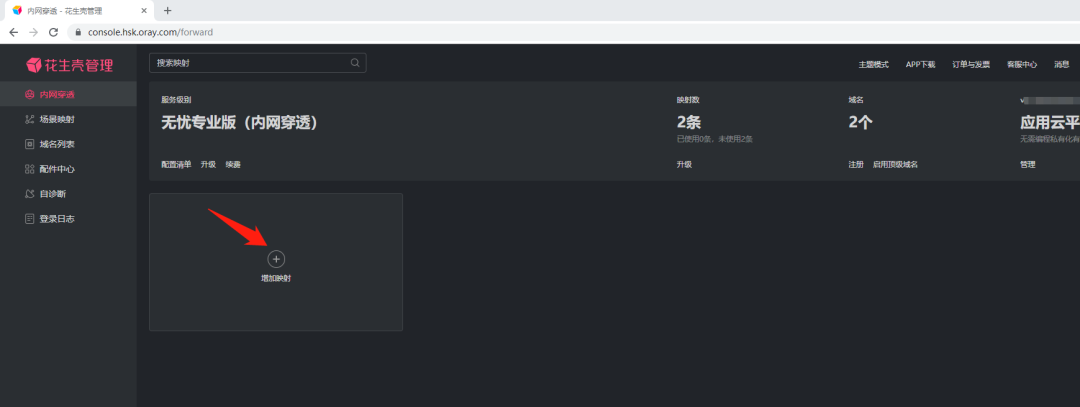This screenshot has height=407, width=1080.
Task: Click the plus icon to add mapping
Action: click(x=276, y=259)
